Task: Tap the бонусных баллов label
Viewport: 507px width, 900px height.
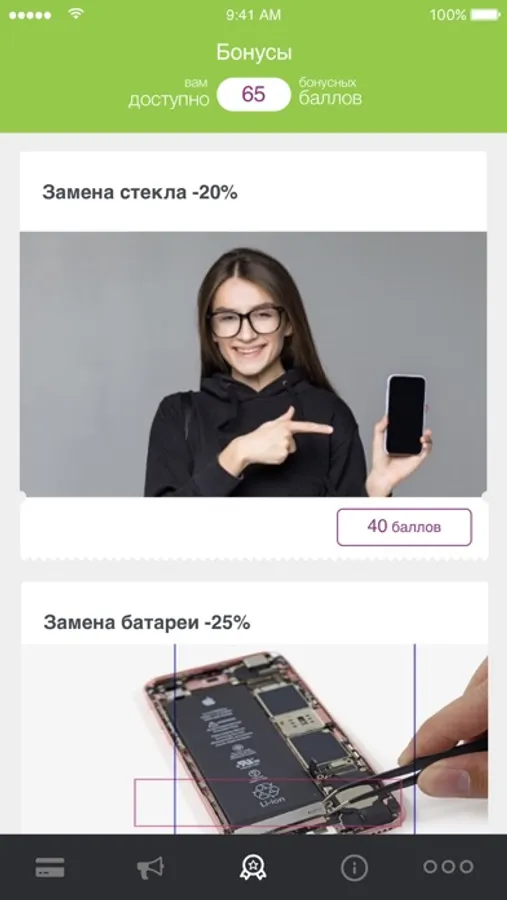Action: (x=330, y=92)
